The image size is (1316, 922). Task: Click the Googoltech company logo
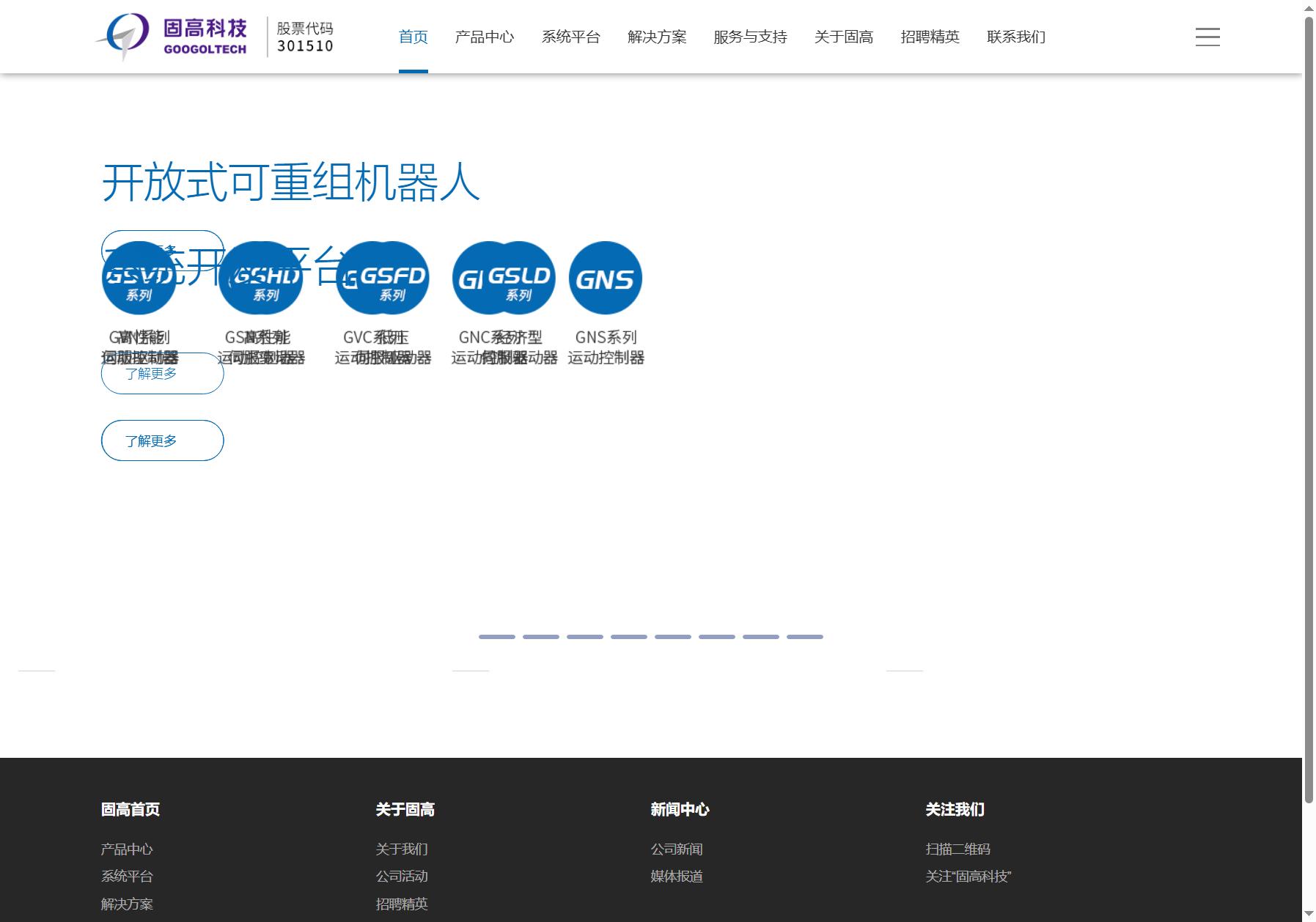(x=171, y=37)
